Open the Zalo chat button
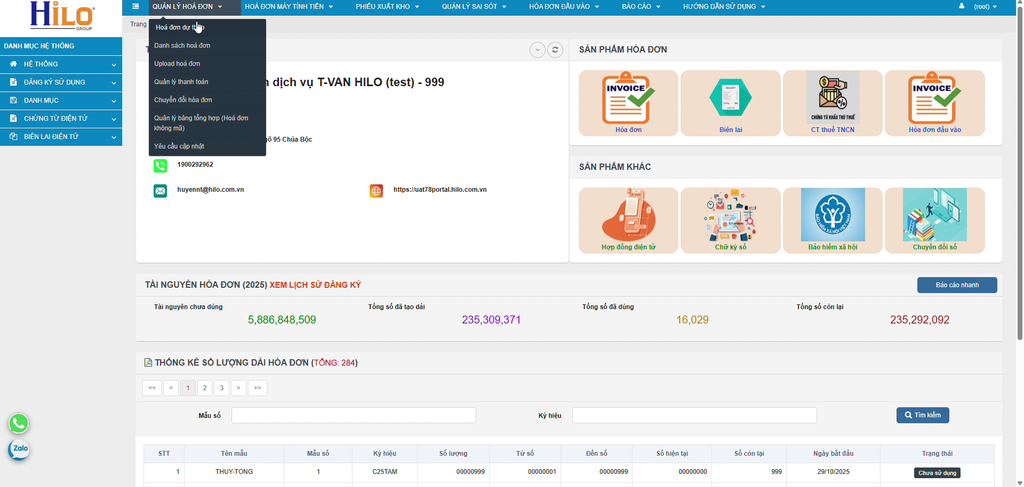This screenshot has height=487, width=1024. [18, 450]
